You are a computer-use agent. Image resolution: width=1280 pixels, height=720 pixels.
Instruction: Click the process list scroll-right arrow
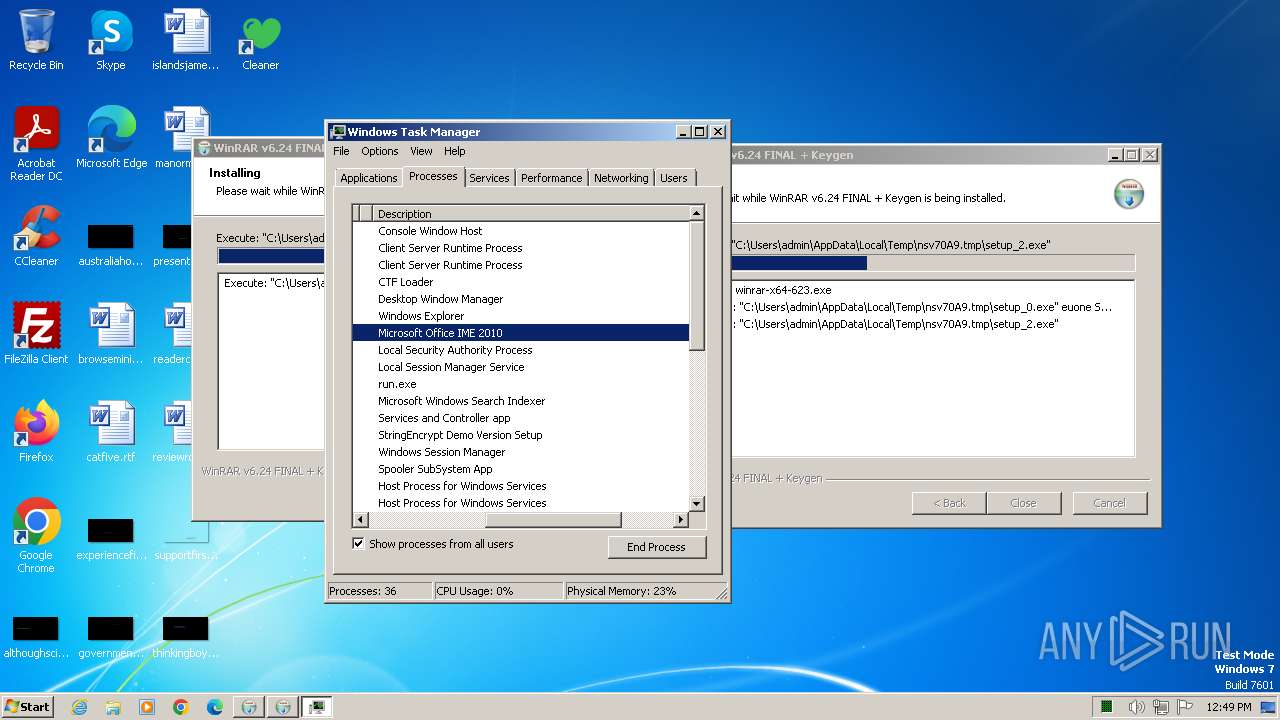[x=681, y=520]
